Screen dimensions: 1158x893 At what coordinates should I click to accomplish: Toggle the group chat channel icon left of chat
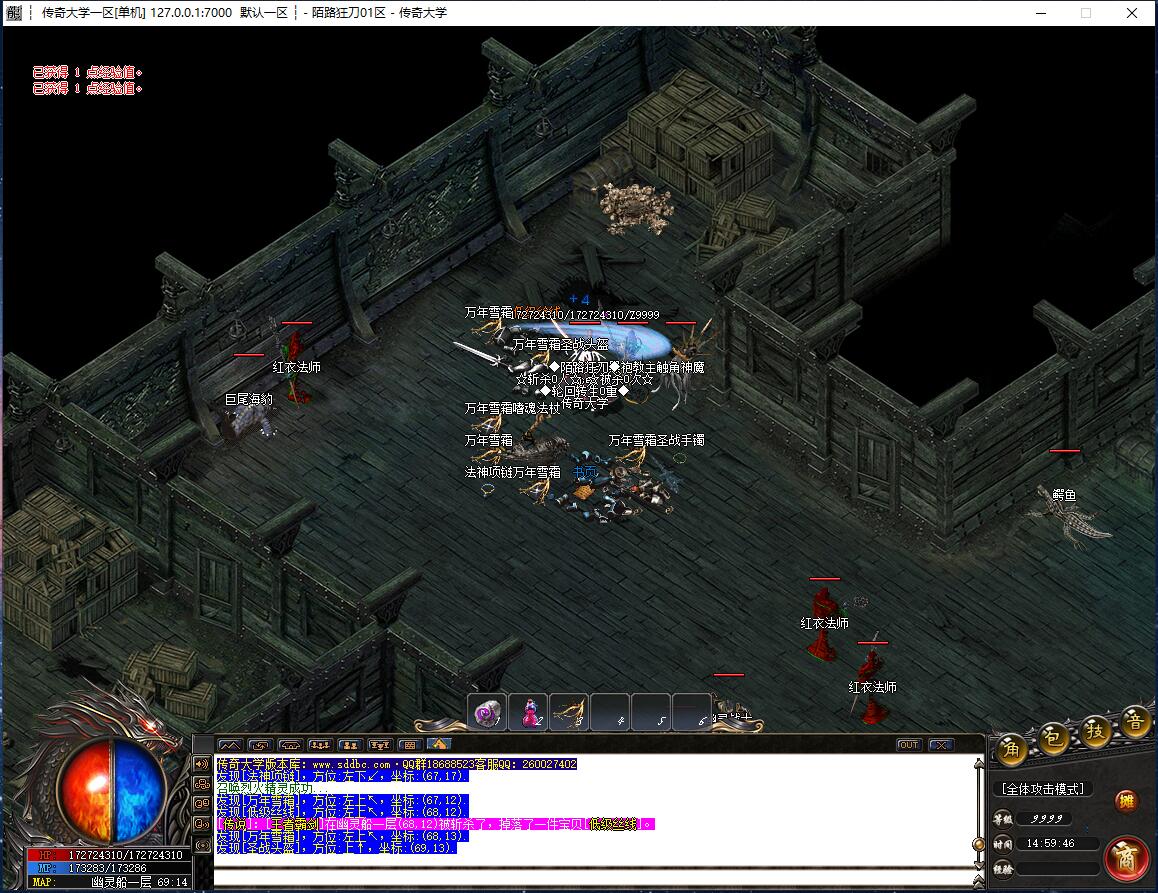202,784
